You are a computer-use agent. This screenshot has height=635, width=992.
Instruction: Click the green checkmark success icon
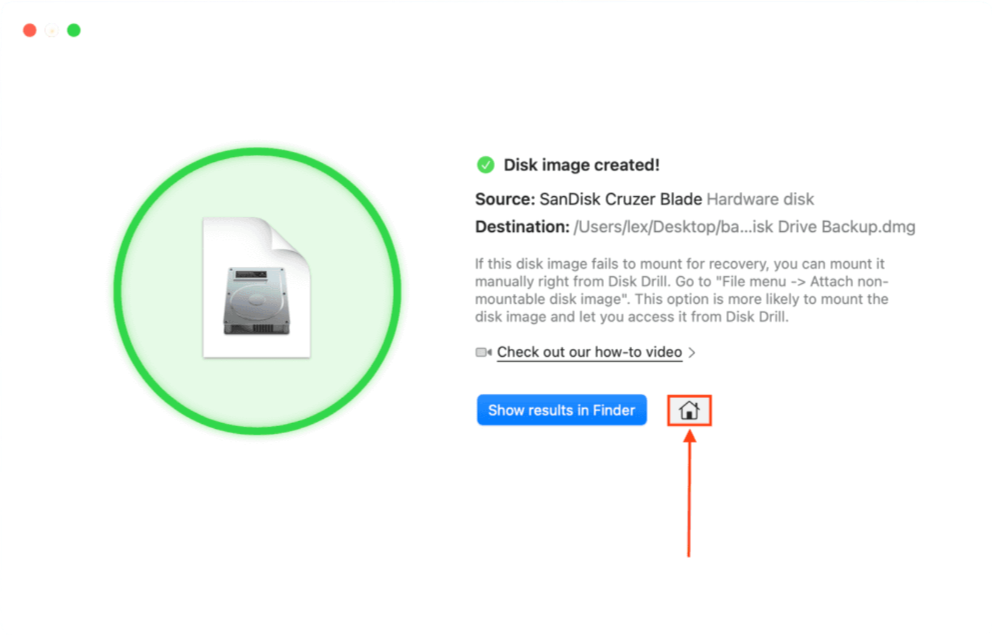pos(485,165)
